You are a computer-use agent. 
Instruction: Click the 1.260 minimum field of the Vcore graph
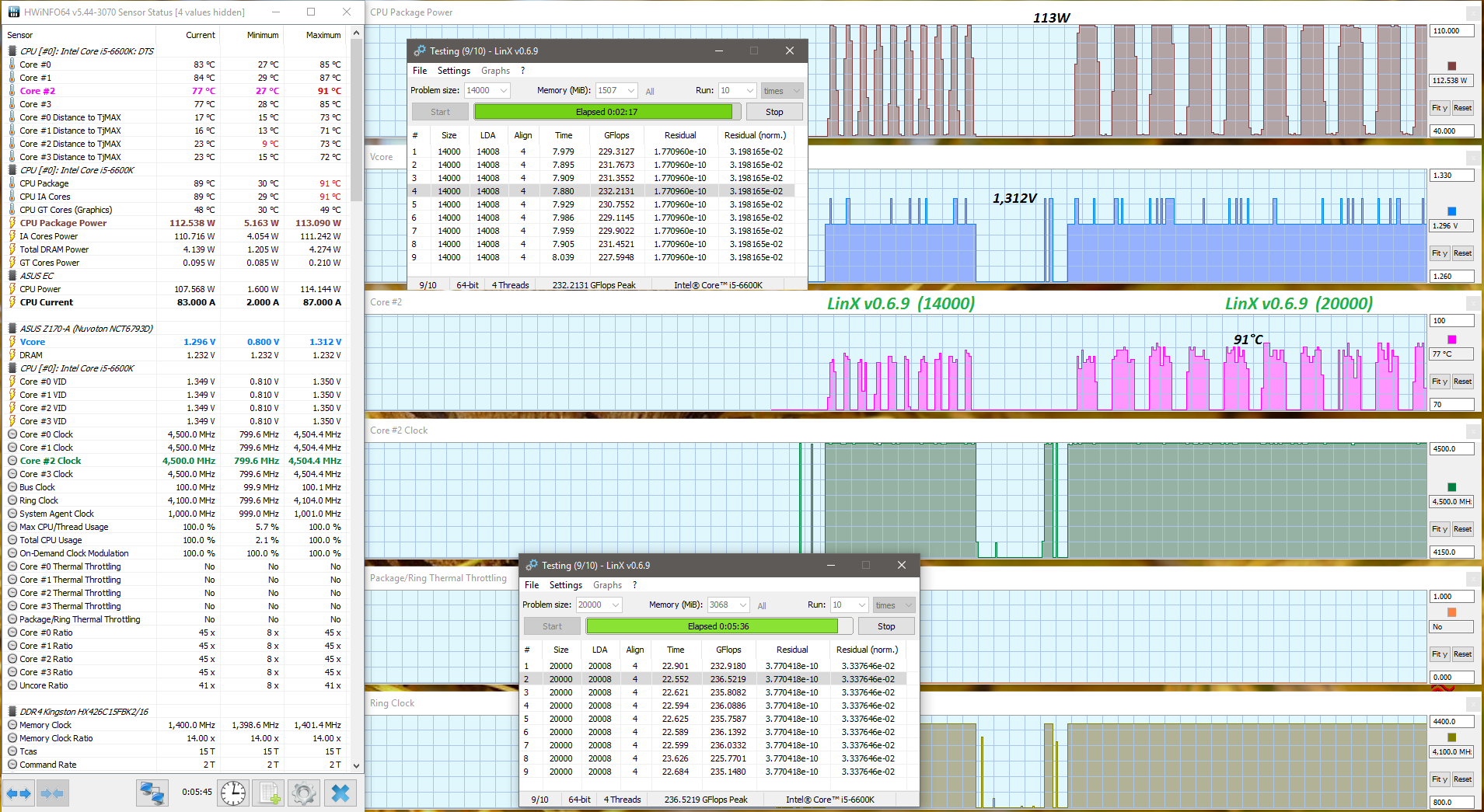(1452, 276)
